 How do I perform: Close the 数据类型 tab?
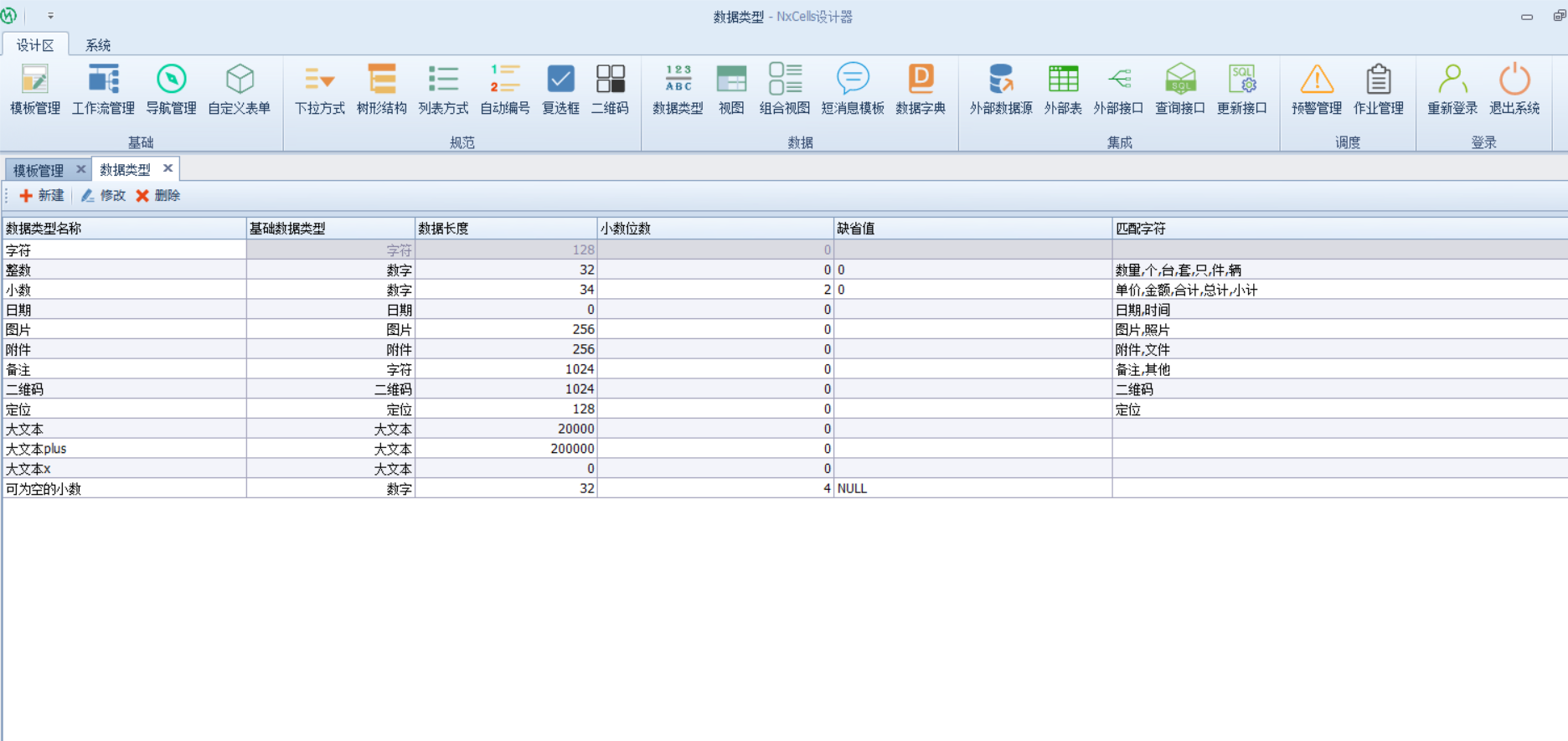[x=168, y=169]
